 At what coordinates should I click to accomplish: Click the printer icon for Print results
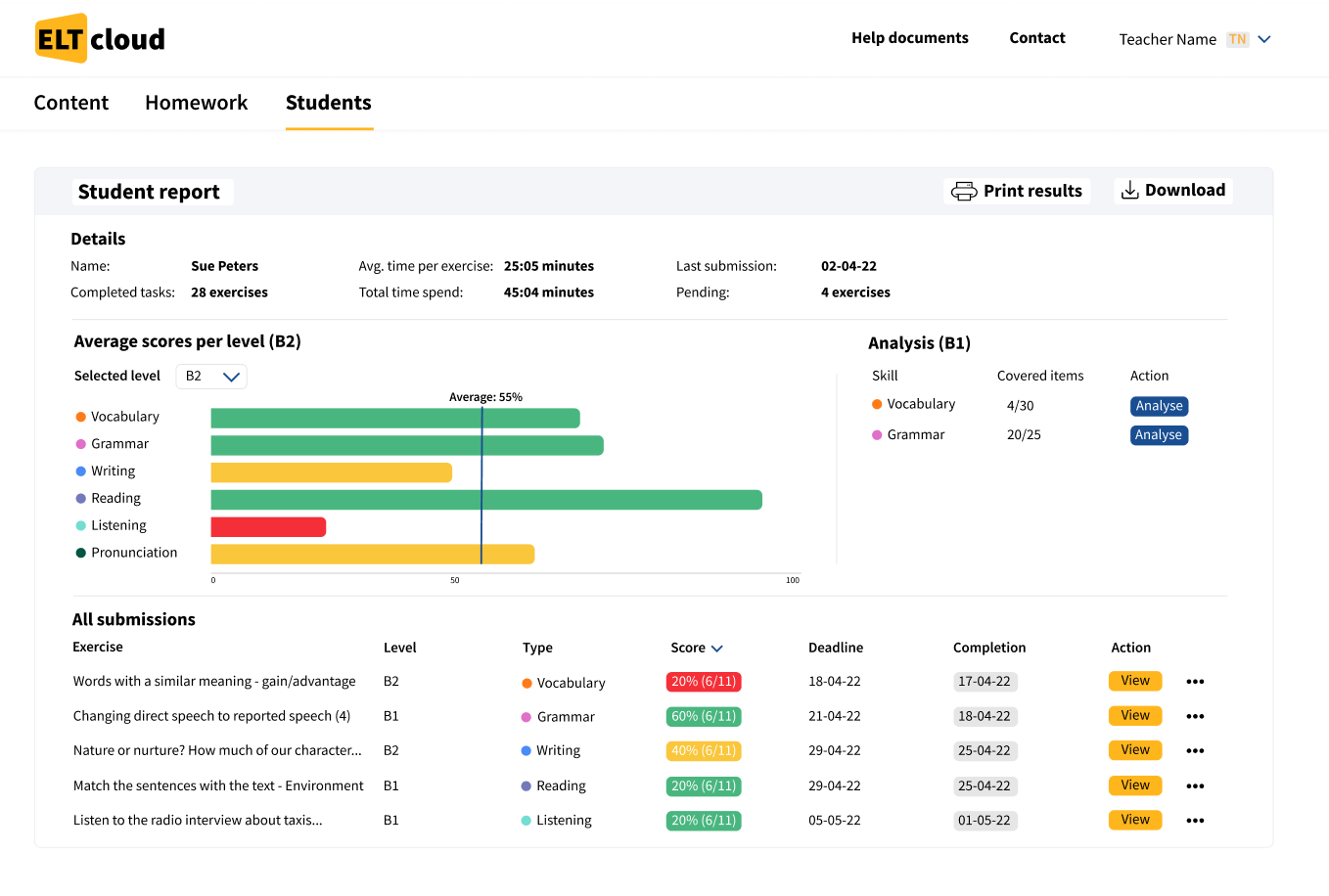click(964, 191)
